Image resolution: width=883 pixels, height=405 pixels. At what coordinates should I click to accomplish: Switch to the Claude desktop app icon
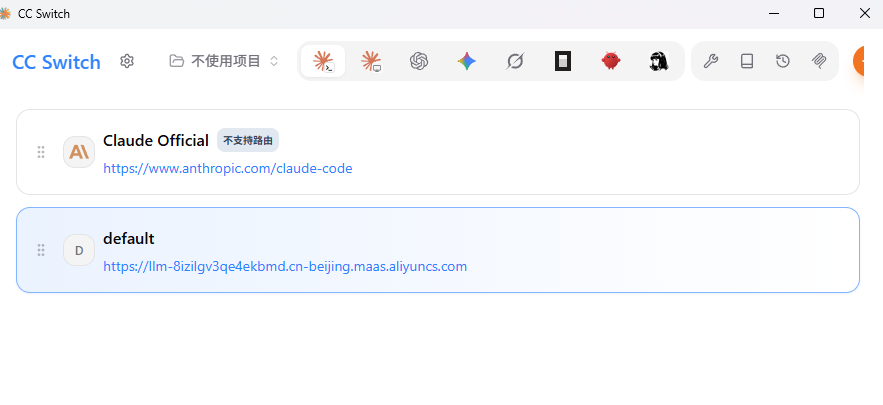click(371, 61)
